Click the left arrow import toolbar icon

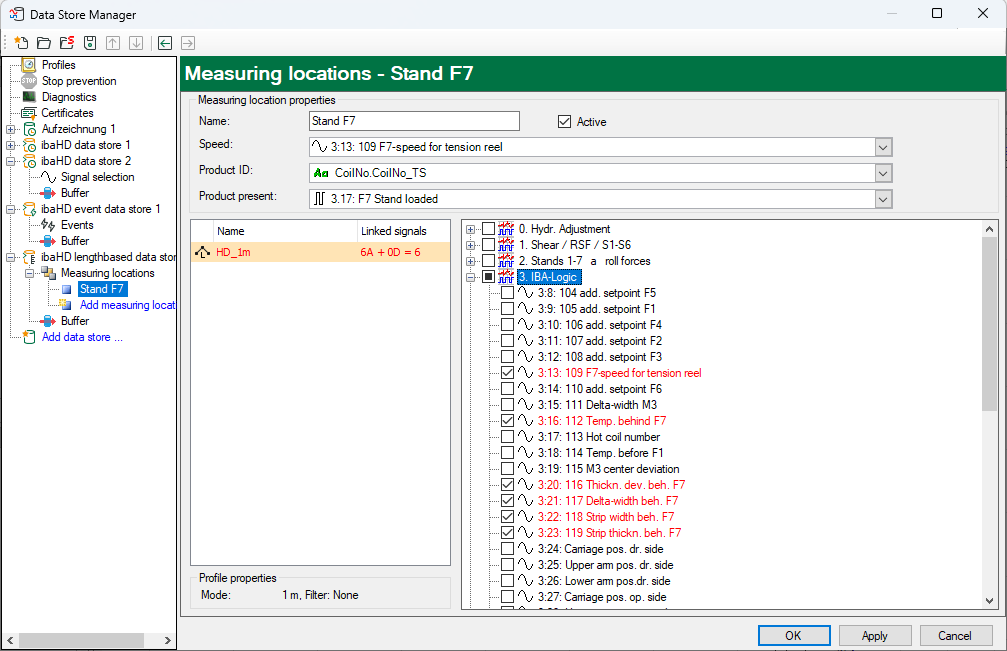165,43
